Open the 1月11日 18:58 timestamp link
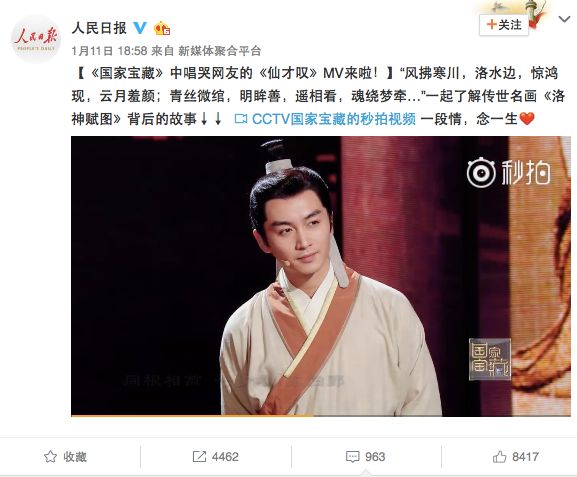Image resolution: width=577 pixels, height=477 pixels. click(109, 51)
